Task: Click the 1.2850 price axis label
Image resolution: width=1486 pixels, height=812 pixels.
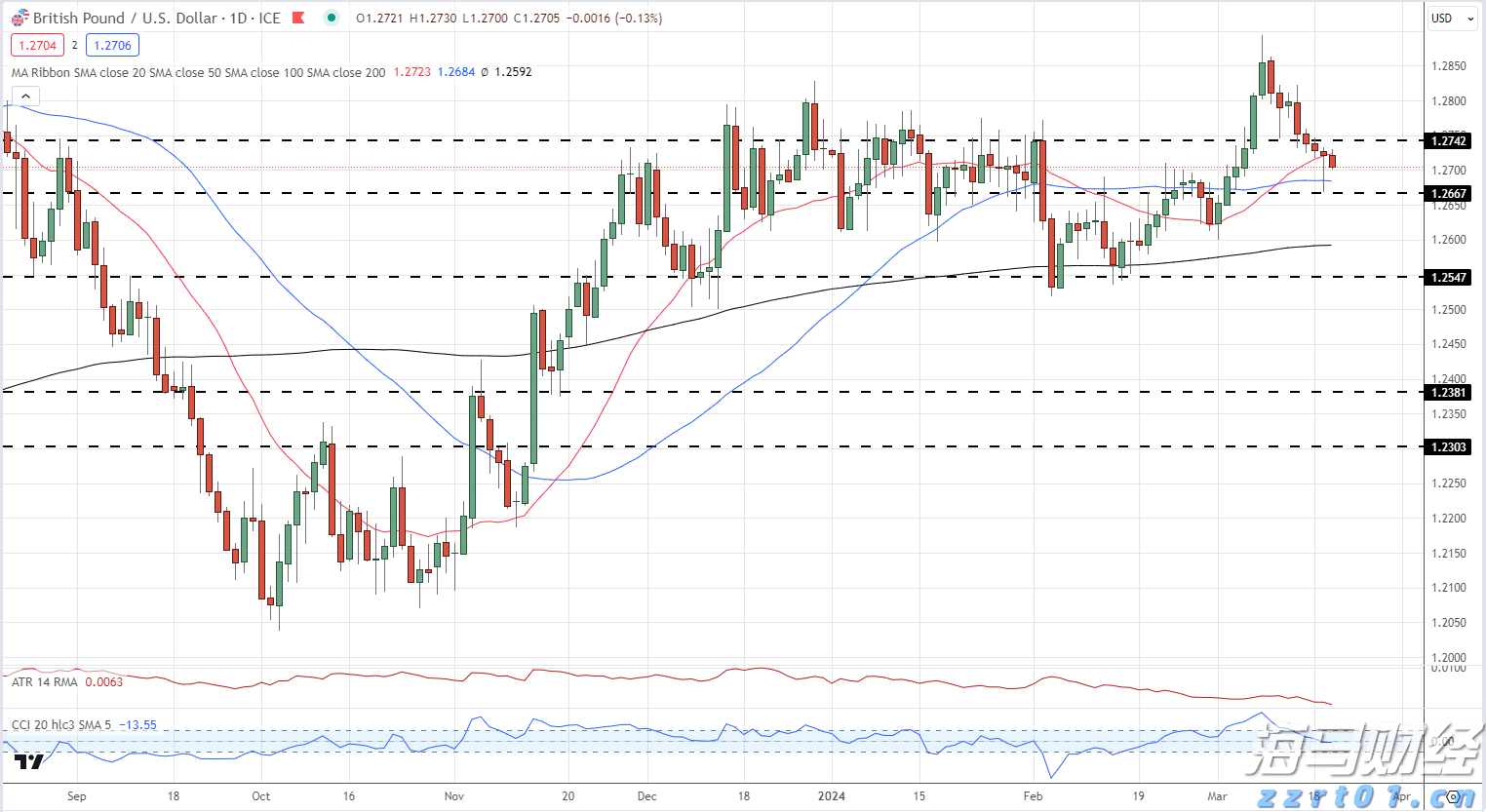Action: 1448,66
